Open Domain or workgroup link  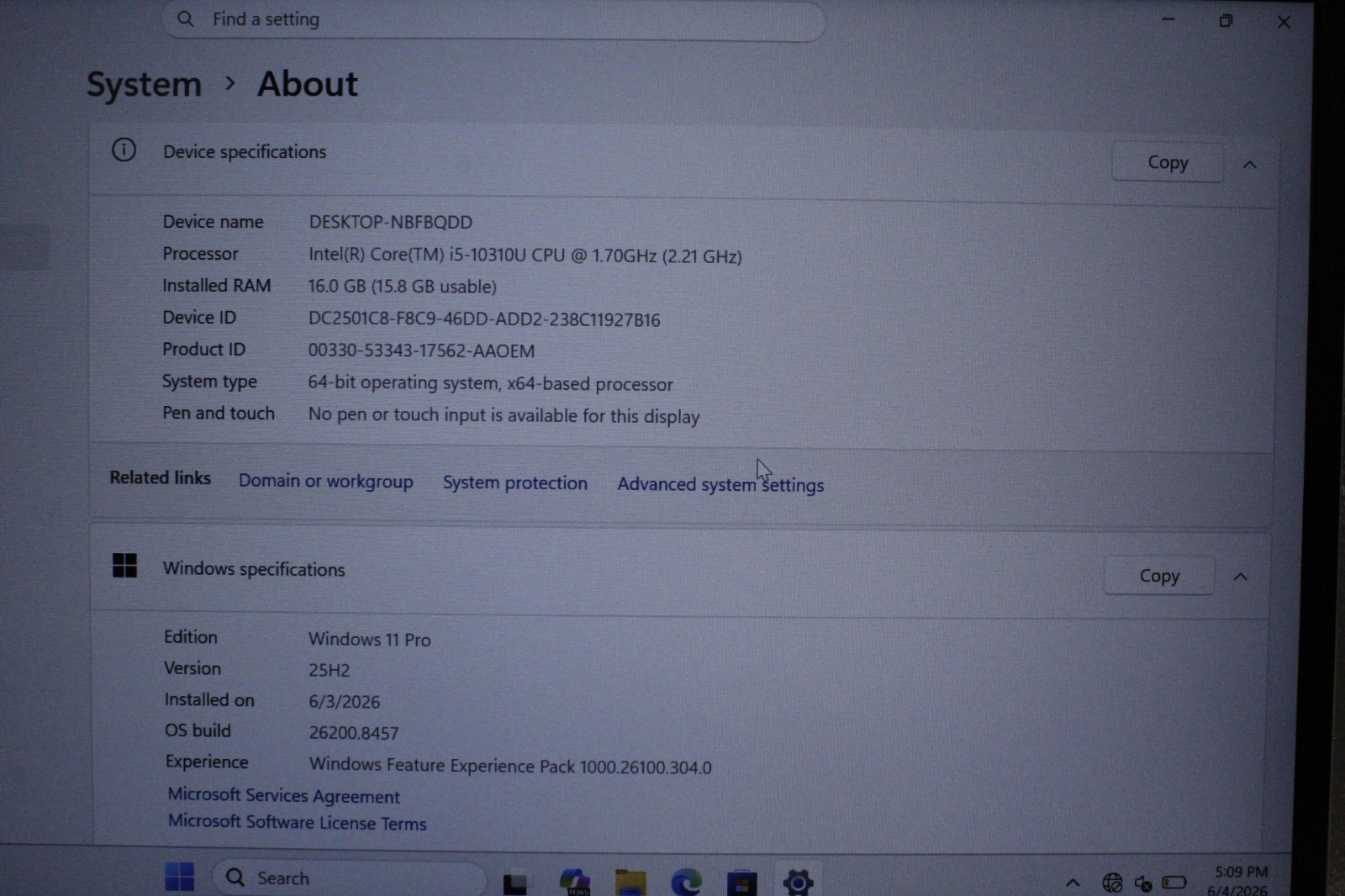tap(325, 481)
